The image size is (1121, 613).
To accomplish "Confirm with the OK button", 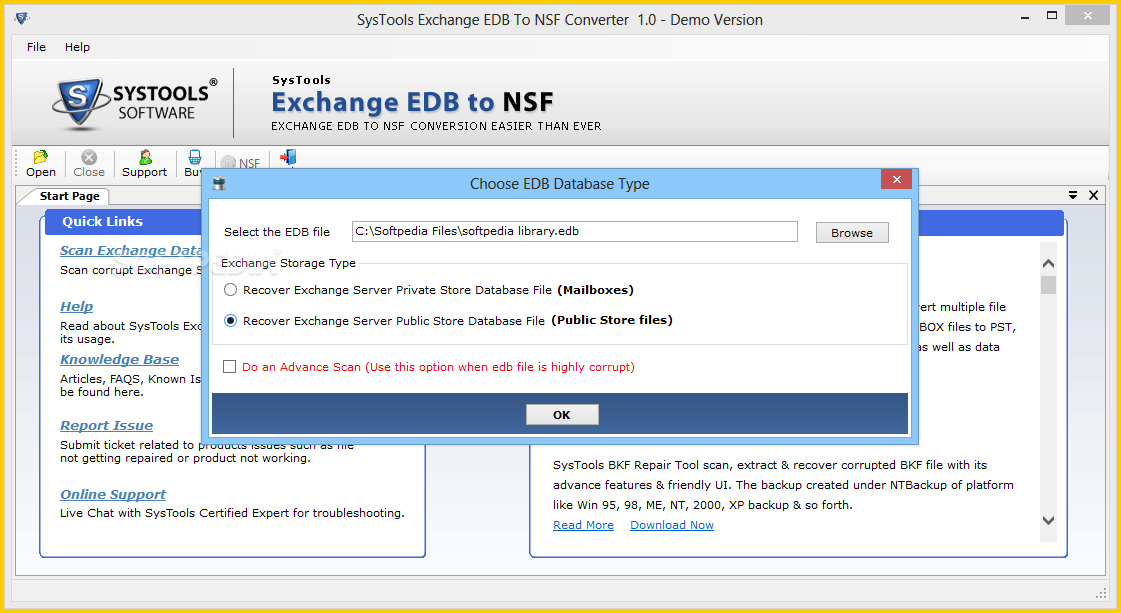I will point(562,415).
